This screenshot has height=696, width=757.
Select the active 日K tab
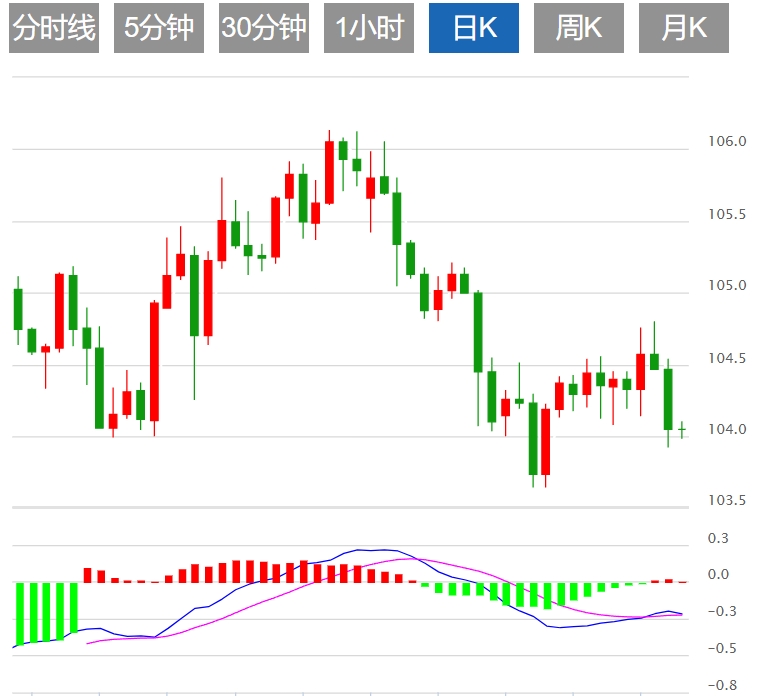click(x=474, y=28)
